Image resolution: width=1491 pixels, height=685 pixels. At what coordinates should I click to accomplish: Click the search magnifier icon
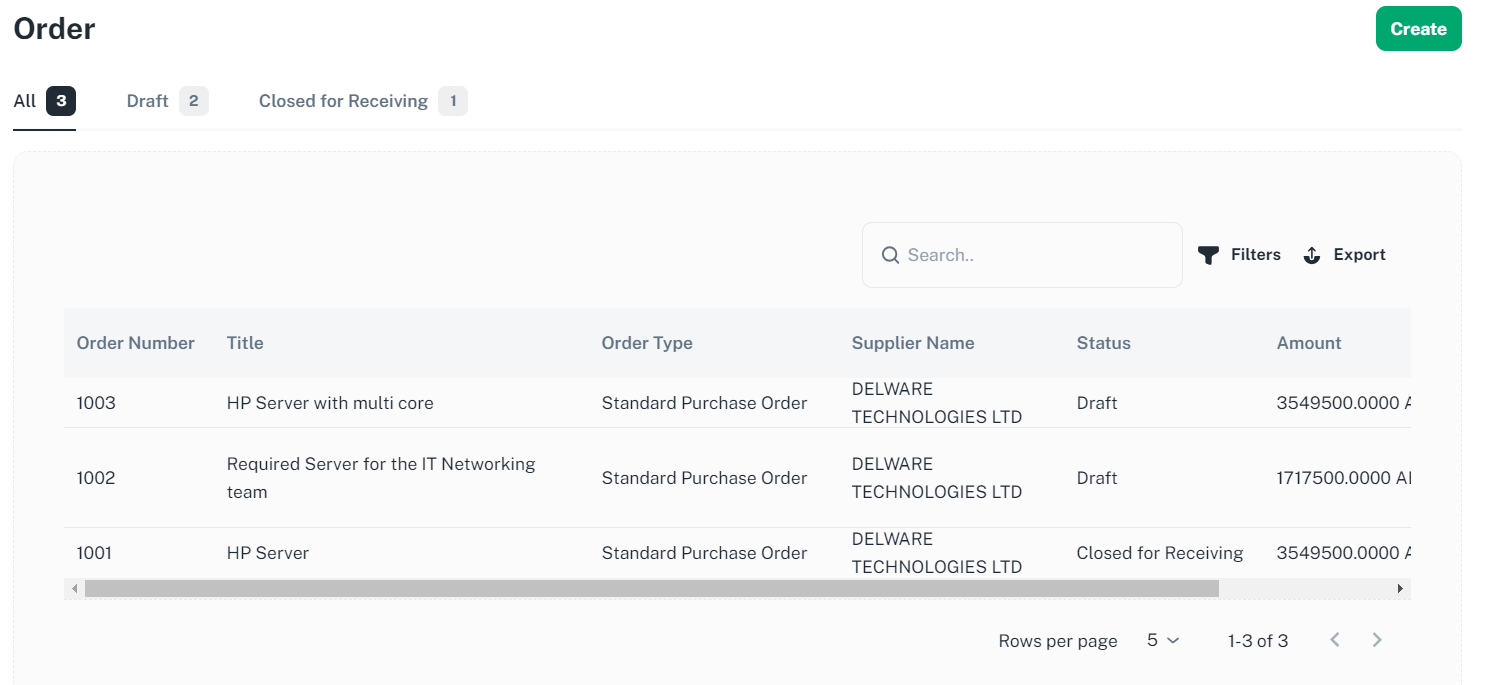coord(890,255)
